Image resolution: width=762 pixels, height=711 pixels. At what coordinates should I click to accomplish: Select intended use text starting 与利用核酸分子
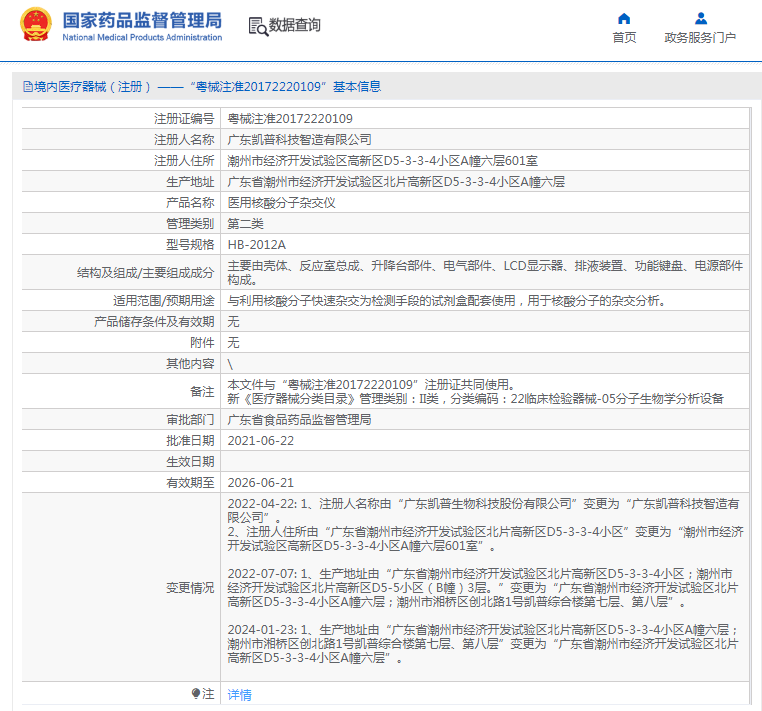pos(446,300)
